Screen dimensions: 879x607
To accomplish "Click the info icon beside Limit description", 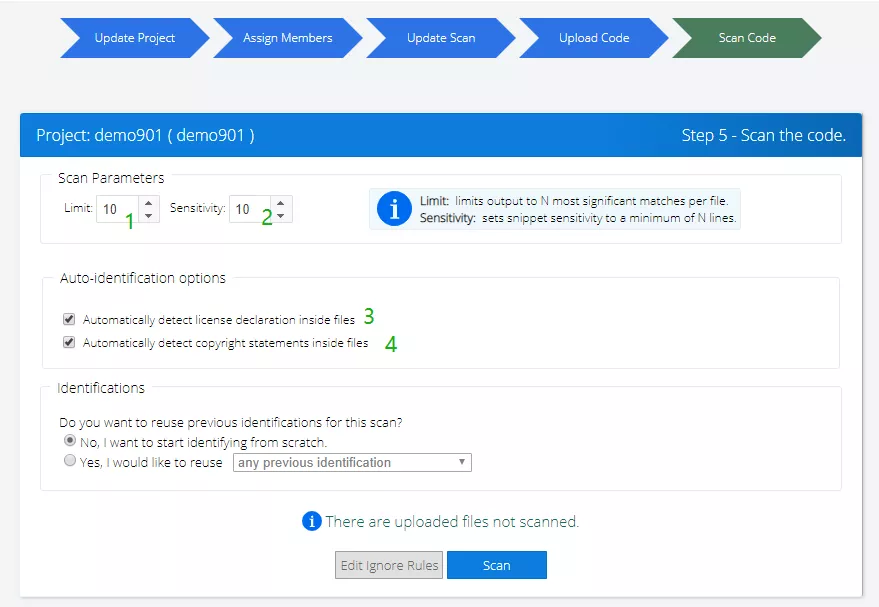I will pos(394,209).
